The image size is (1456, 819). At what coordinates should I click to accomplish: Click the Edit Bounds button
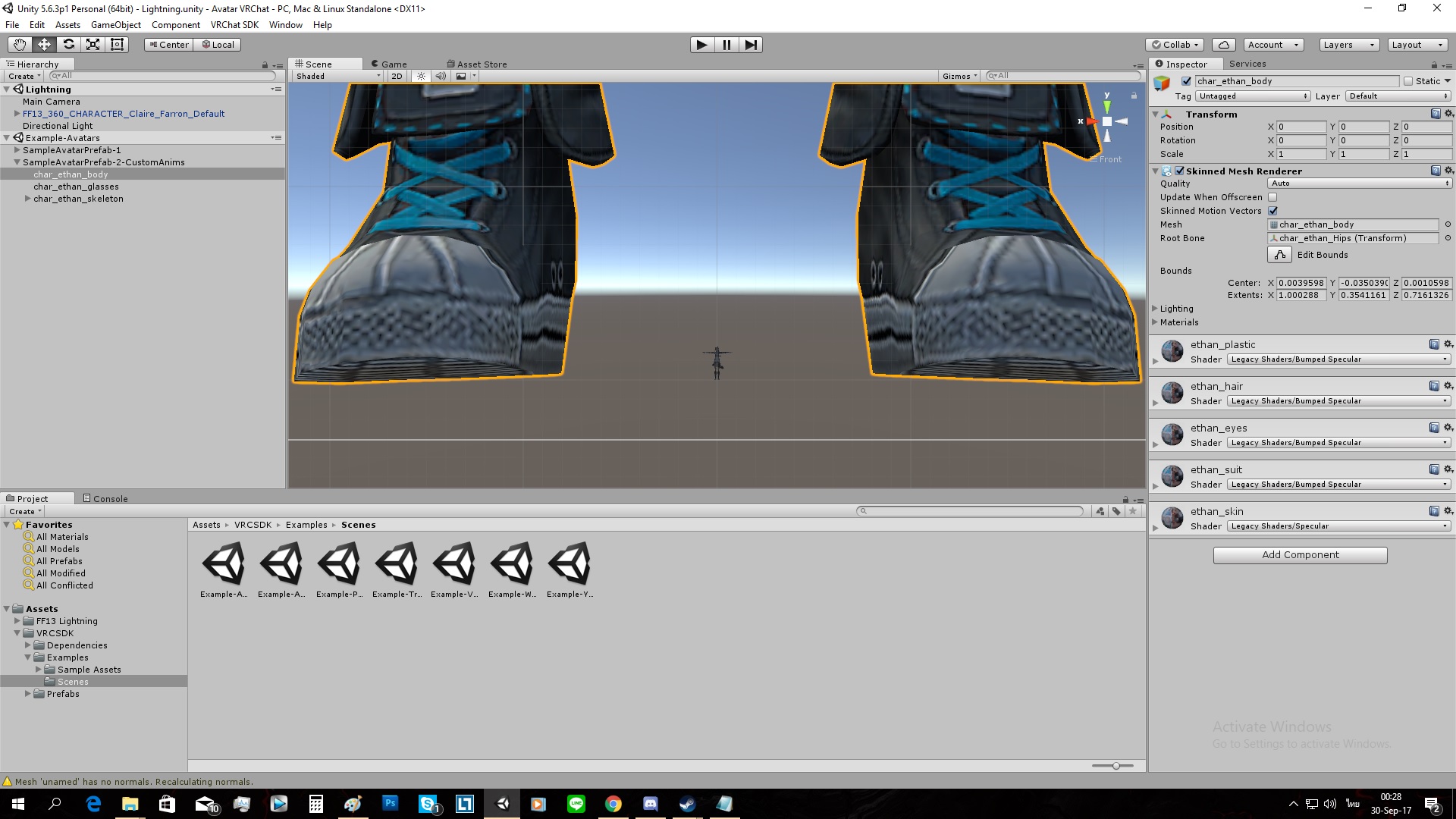click(x=1279, y=255)
